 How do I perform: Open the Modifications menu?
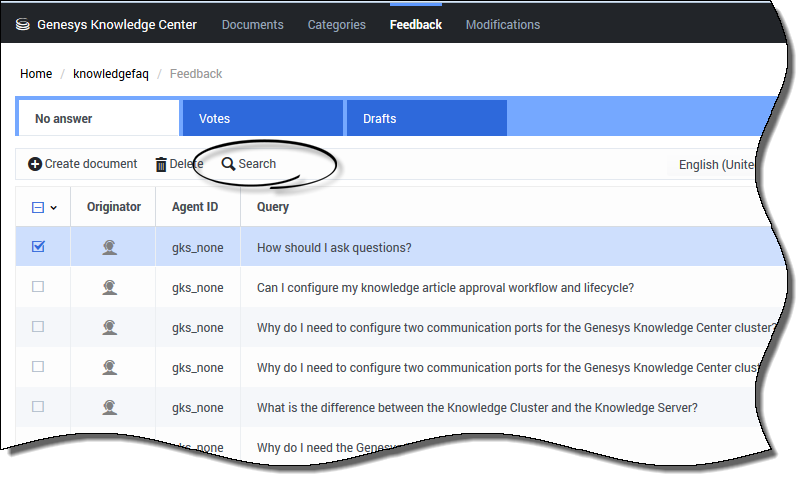point(502,25)
